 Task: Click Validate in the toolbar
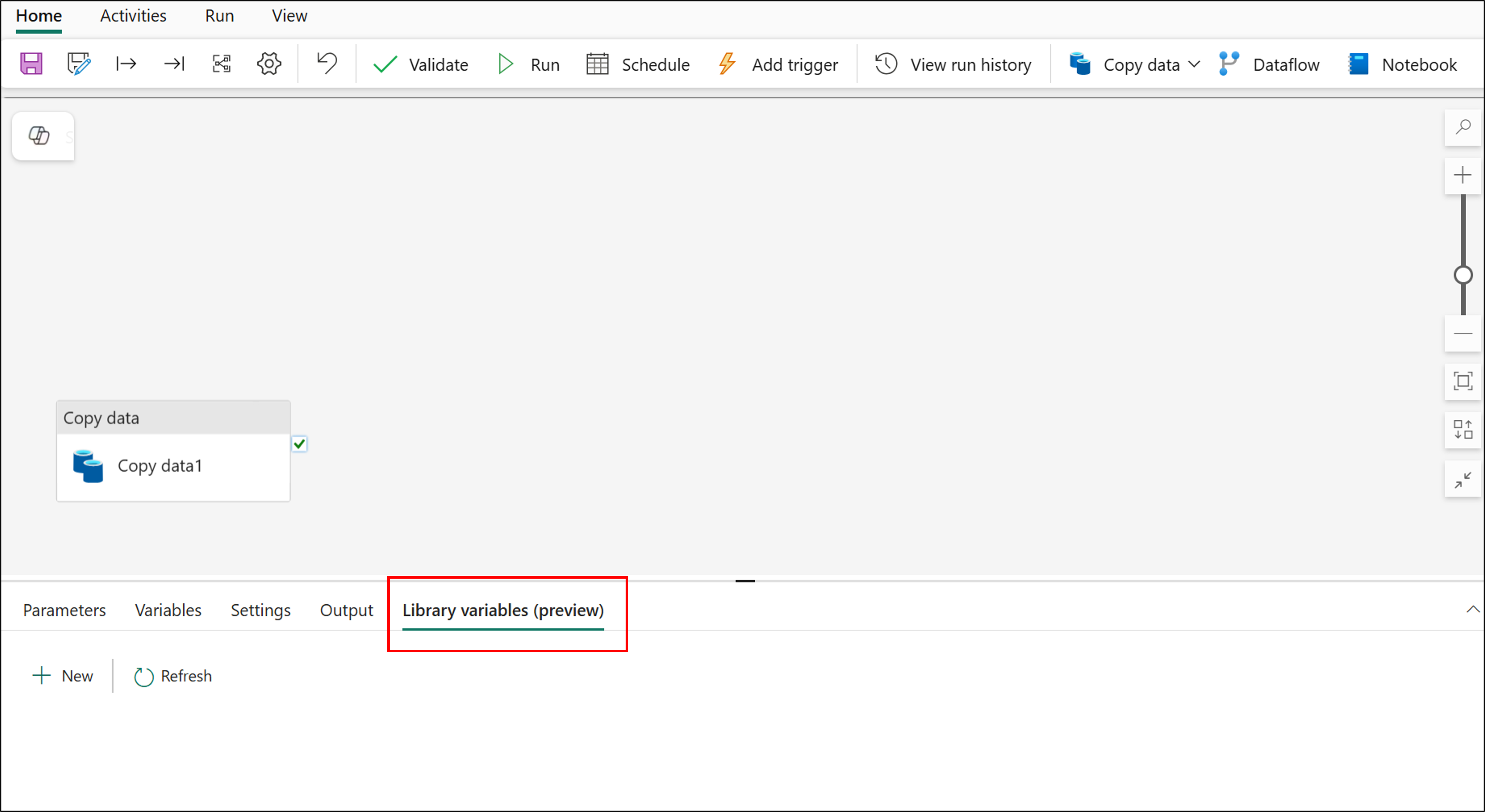click(x=421, y=64)
